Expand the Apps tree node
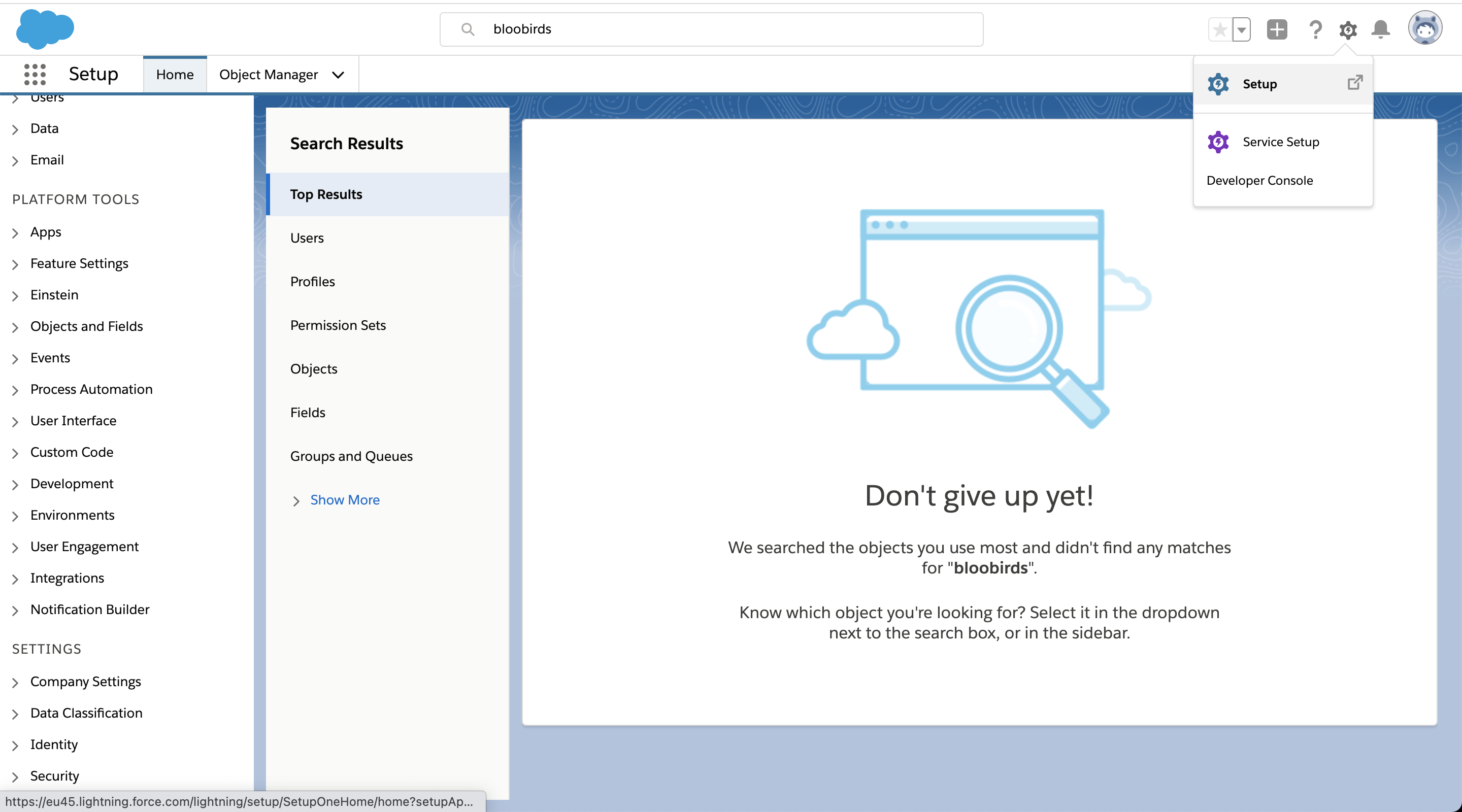Image resolution: width=1462 pixels, height=812 pixels. click(15, 233)
